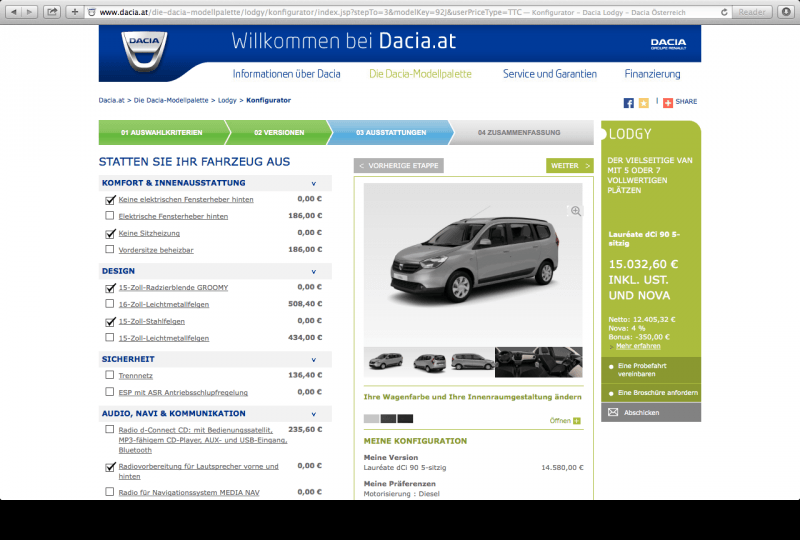Open the Safari downloads icon

pos(786,12)
